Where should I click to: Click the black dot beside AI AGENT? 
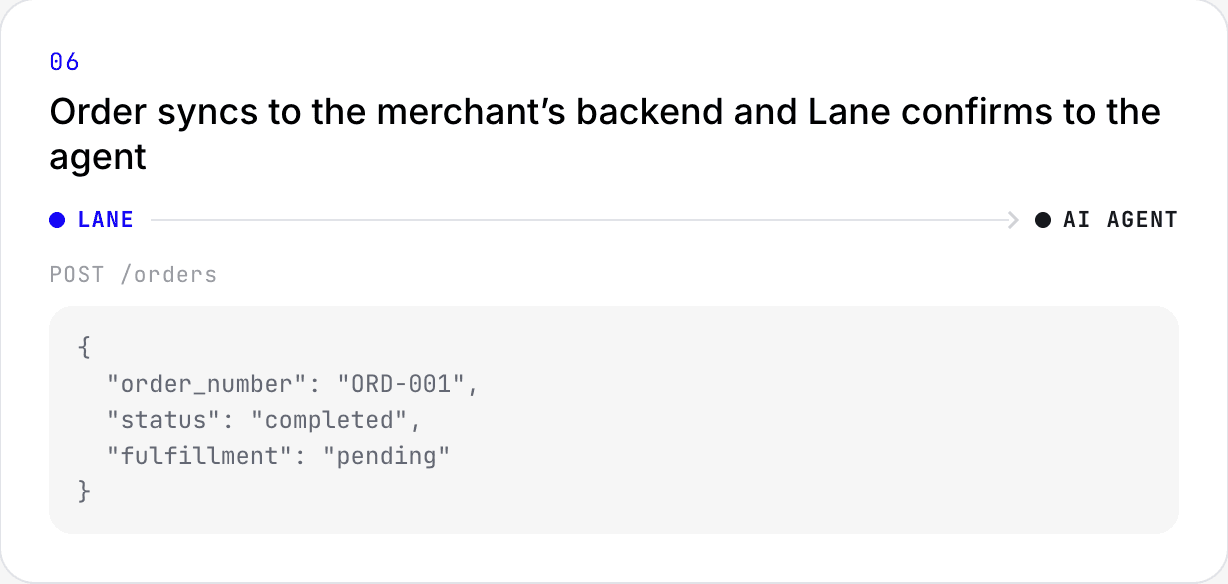[x=1043, y=220]
